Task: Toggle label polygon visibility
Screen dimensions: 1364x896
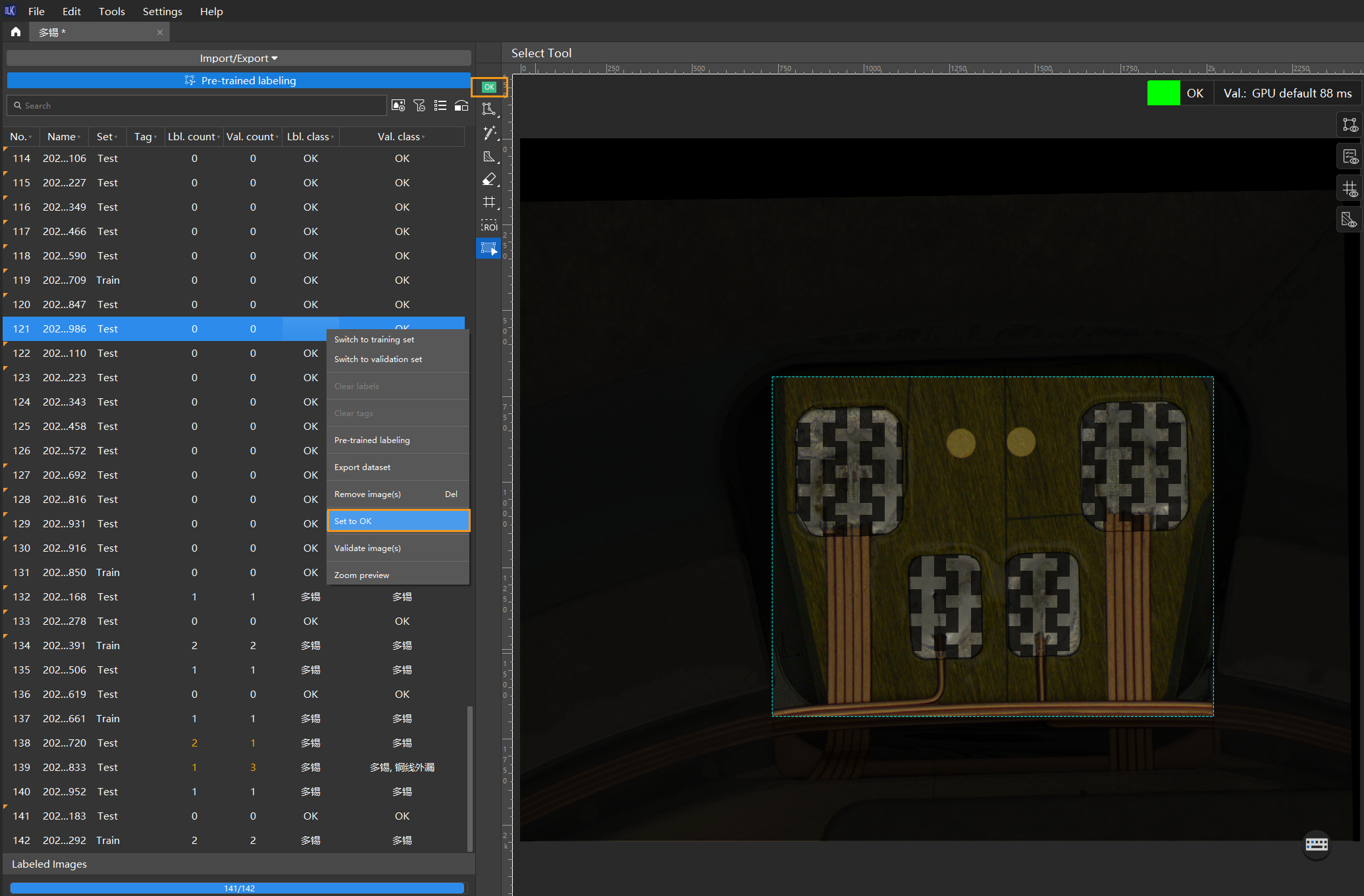Action: pos(1350,124)
